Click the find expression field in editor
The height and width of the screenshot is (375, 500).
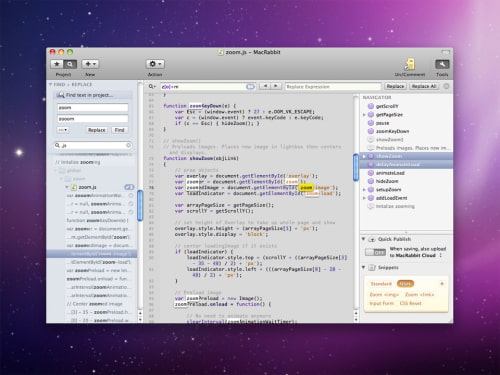coord(208,87)
